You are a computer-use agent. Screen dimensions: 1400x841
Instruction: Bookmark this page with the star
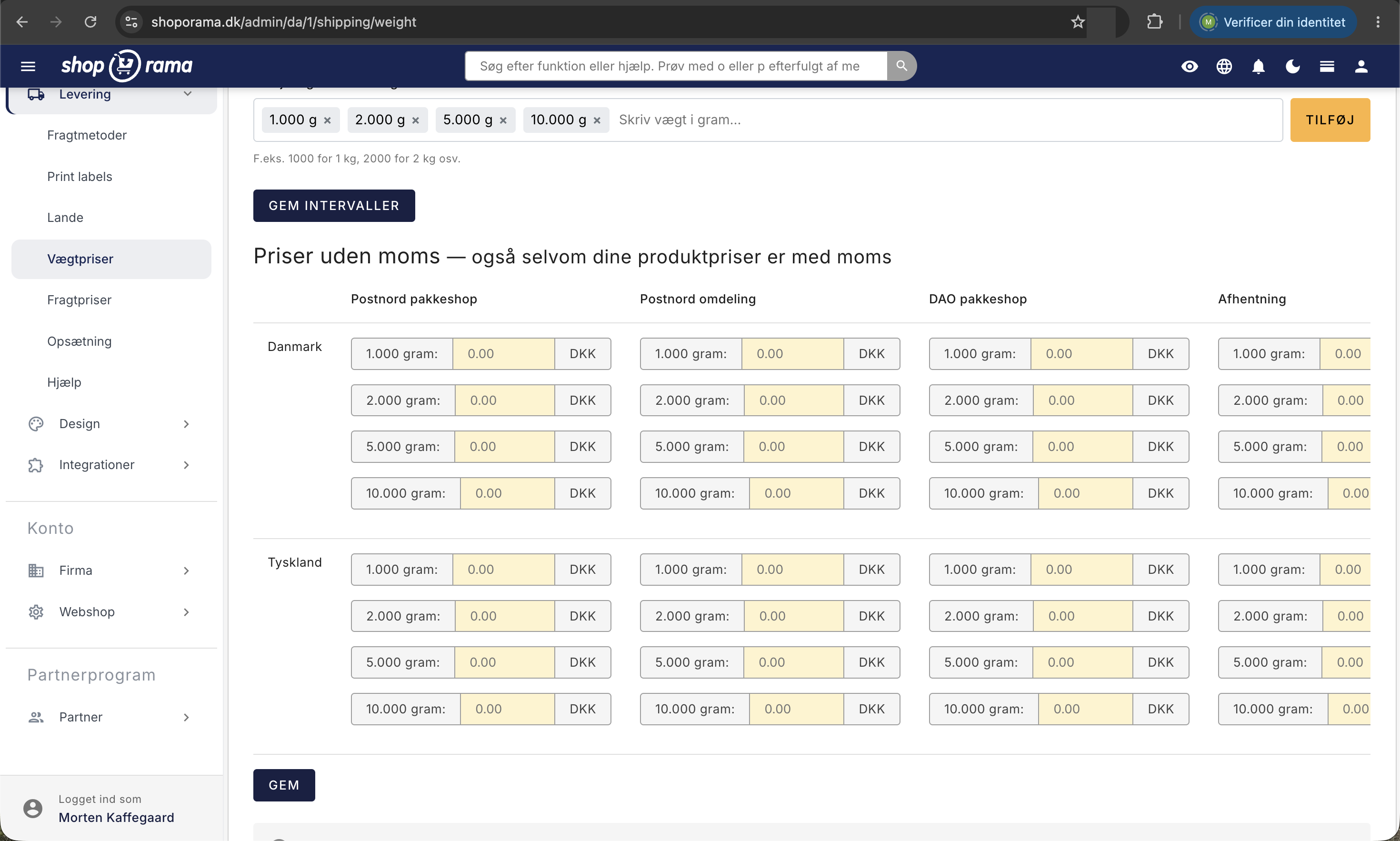(1078, 22)
